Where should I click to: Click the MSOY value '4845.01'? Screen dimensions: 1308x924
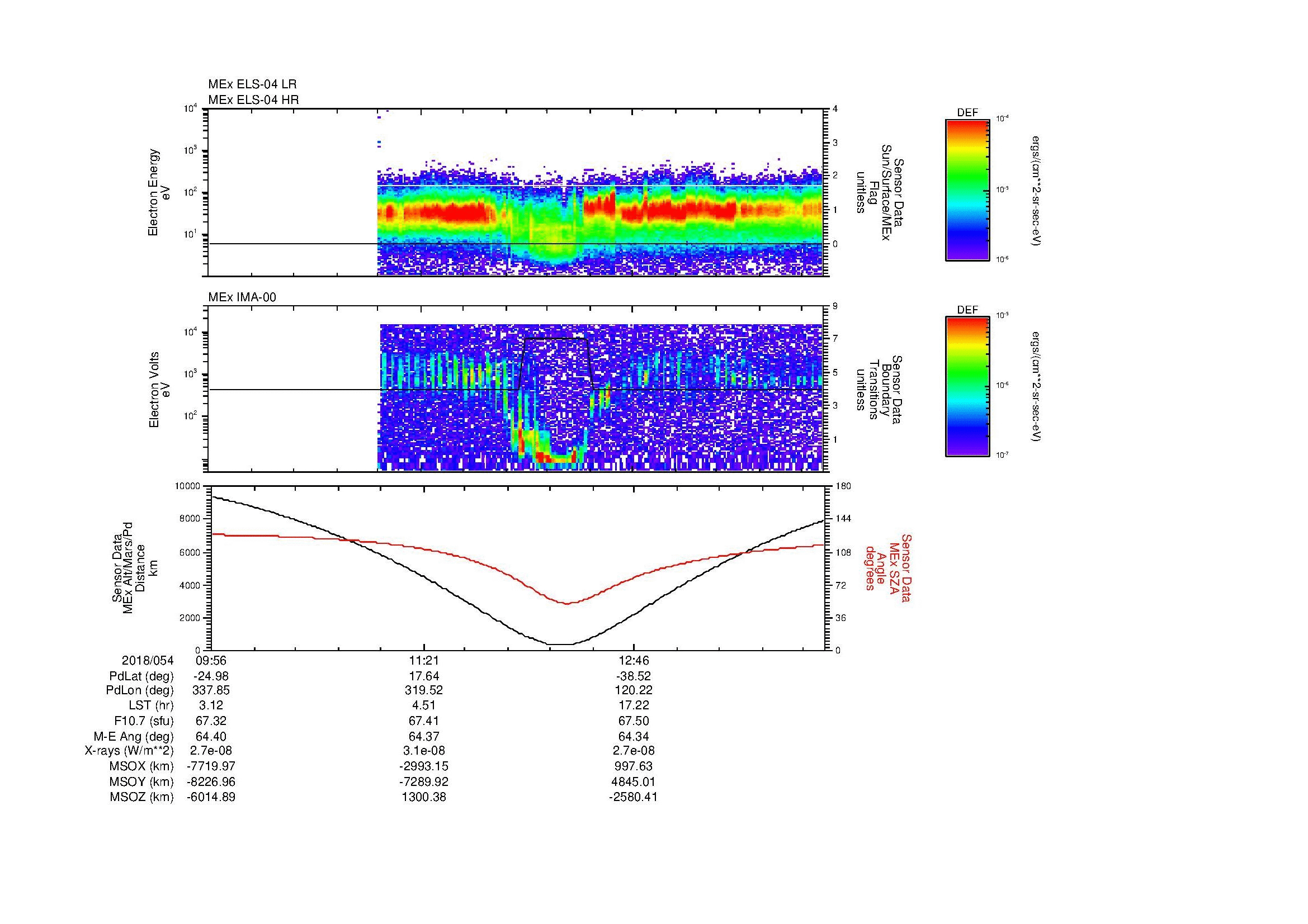pos(634,782)
